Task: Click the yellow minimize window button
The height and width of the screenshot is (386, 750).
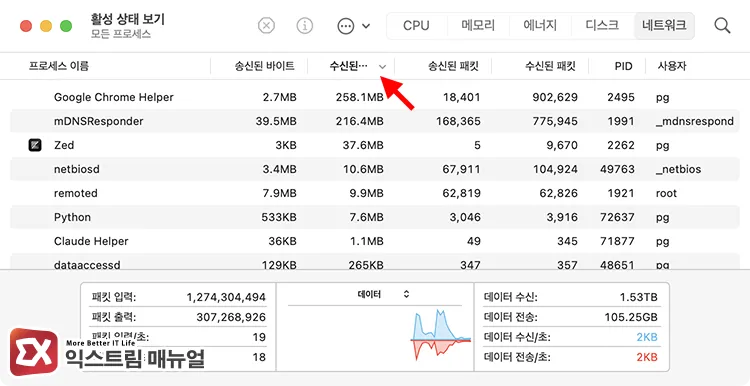Action: (46, 26)
